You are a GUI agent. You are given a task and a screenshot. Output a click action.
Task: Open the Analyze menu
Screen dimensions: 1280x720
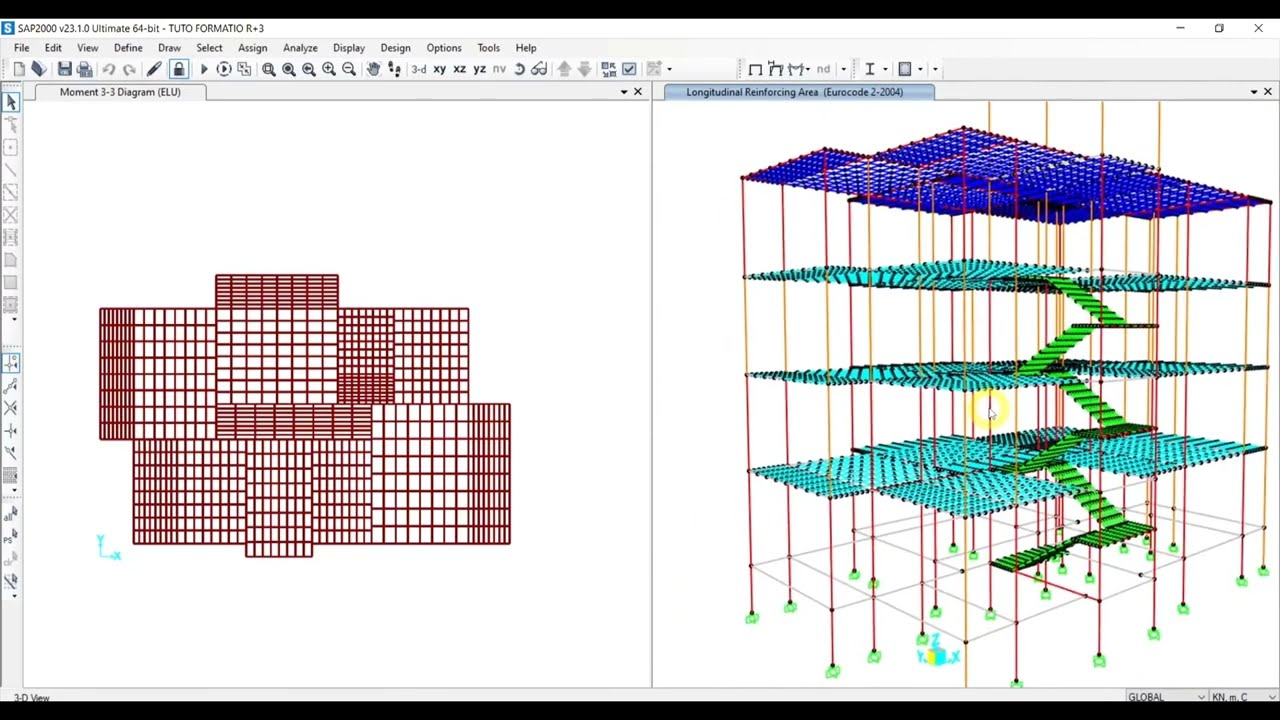tap(300, 48)
